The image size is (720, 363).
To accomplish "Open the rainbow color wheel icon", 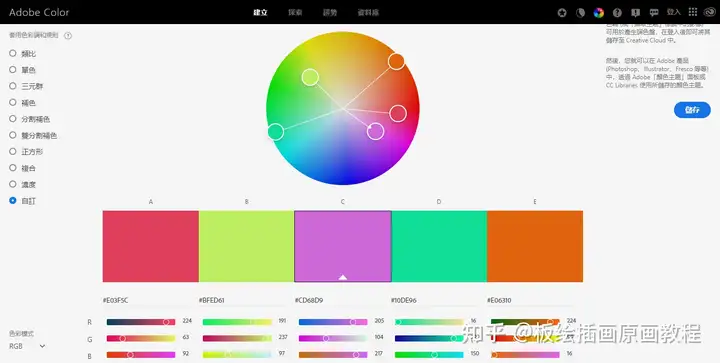I will click(598, 13).
